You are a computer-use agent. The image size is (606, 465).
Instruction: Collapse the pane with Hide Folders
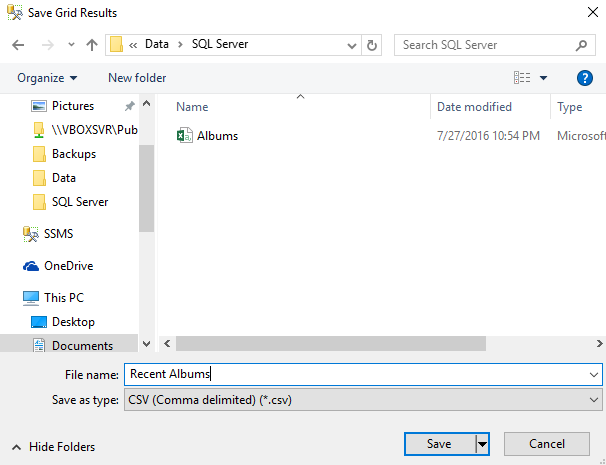tap(54, 447)
